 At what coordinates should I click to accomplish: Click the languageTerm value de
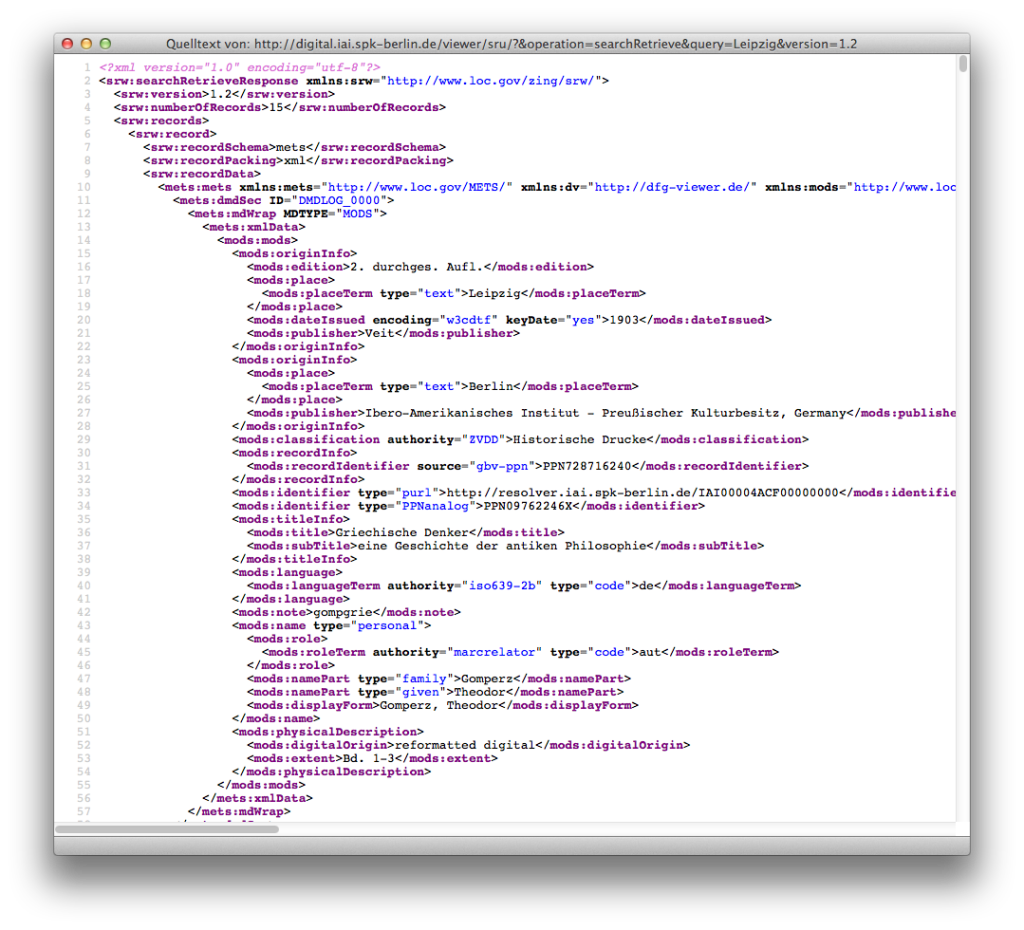point(646,586)
